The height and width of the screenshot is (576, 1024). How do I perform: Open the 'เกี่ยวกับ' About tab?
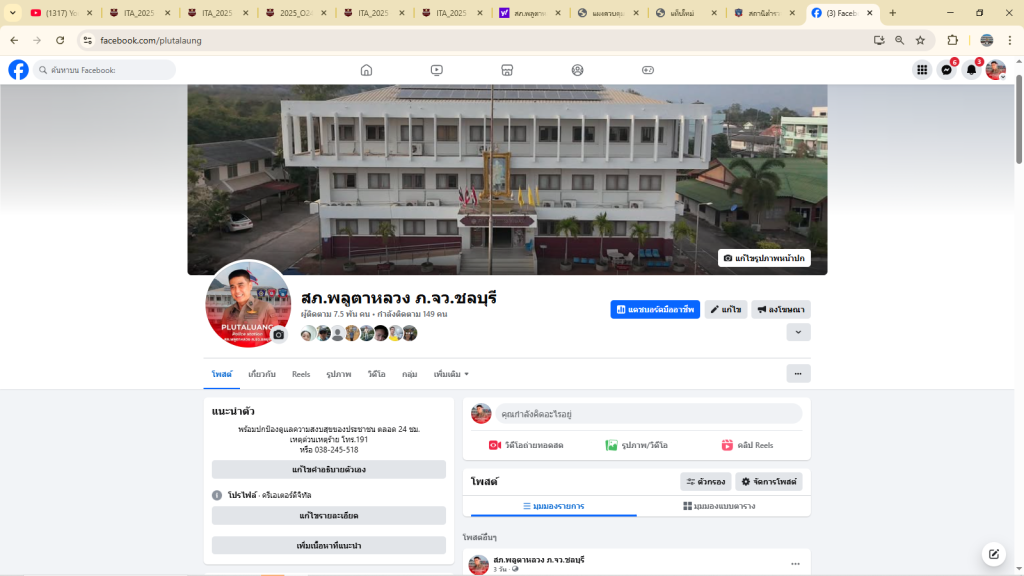[x=262, y=374]
